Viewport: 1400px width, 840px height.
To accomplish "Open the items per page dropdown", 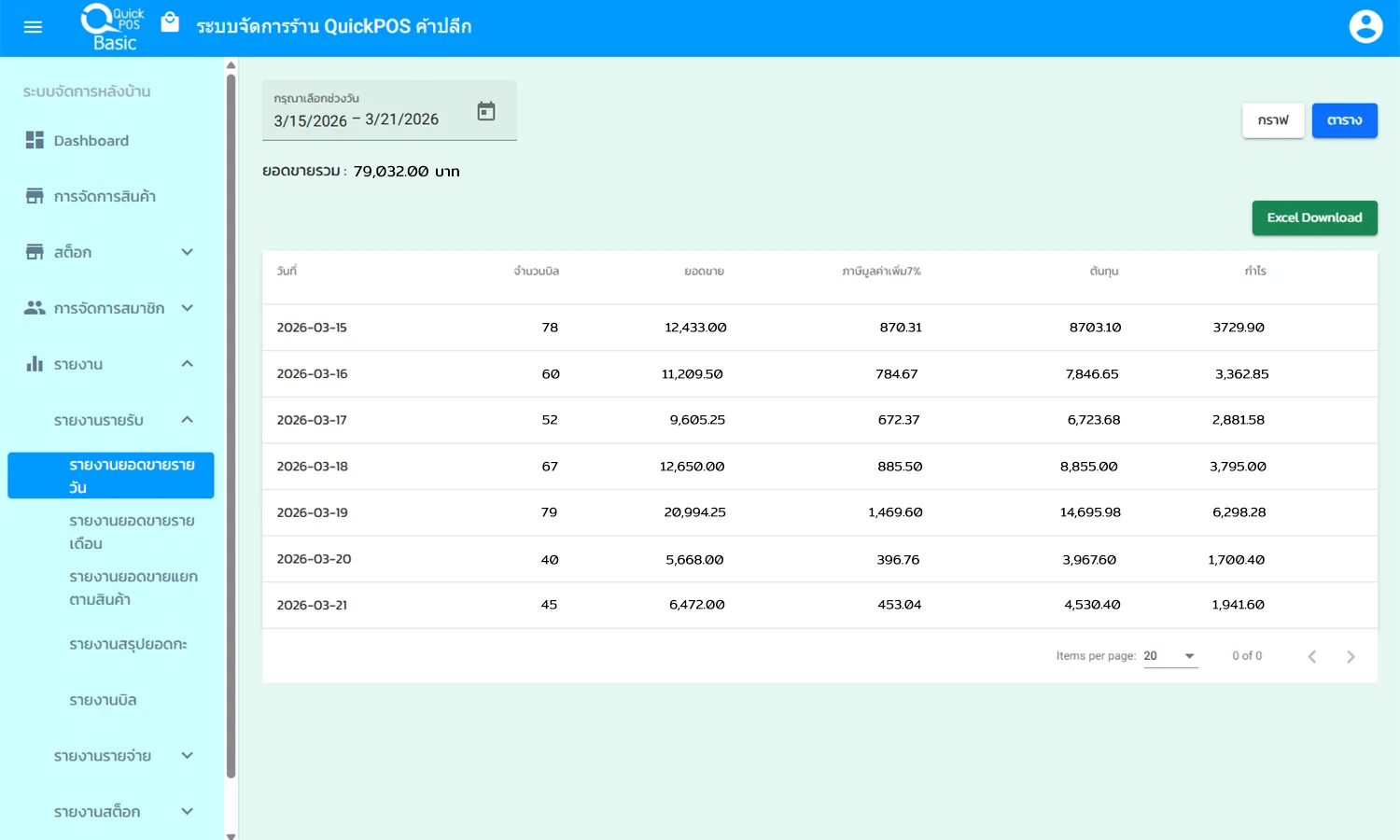I will click(x=1170, y=656).
